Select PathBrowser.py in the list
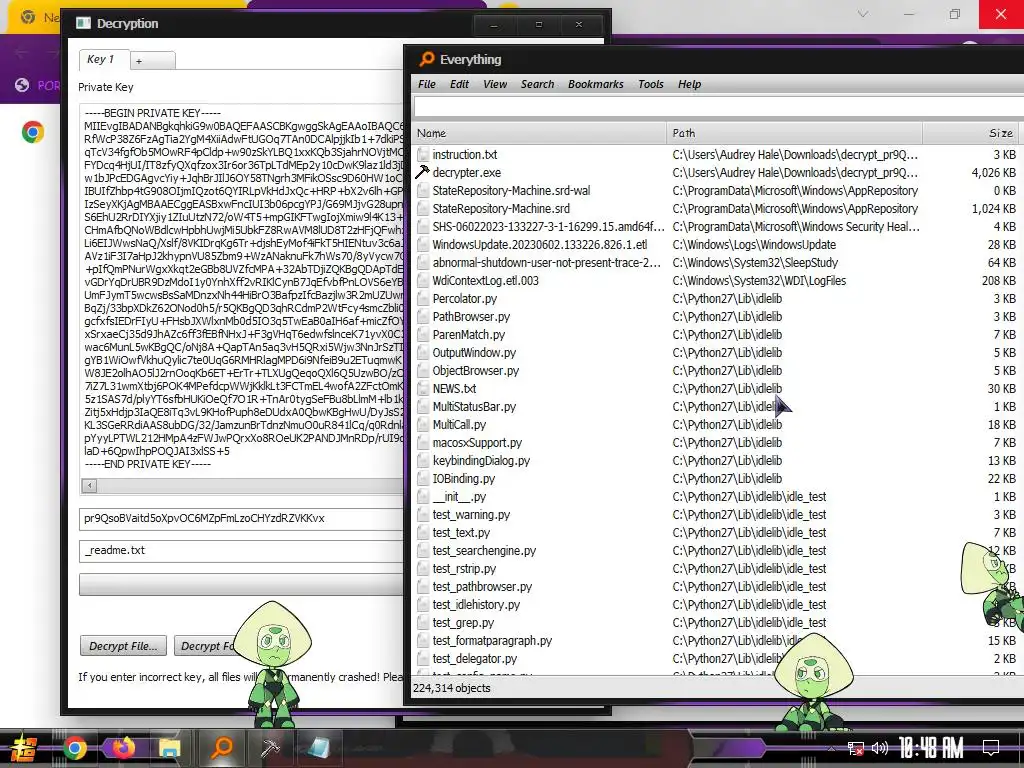1024x768 pixels. click(471, 317)
